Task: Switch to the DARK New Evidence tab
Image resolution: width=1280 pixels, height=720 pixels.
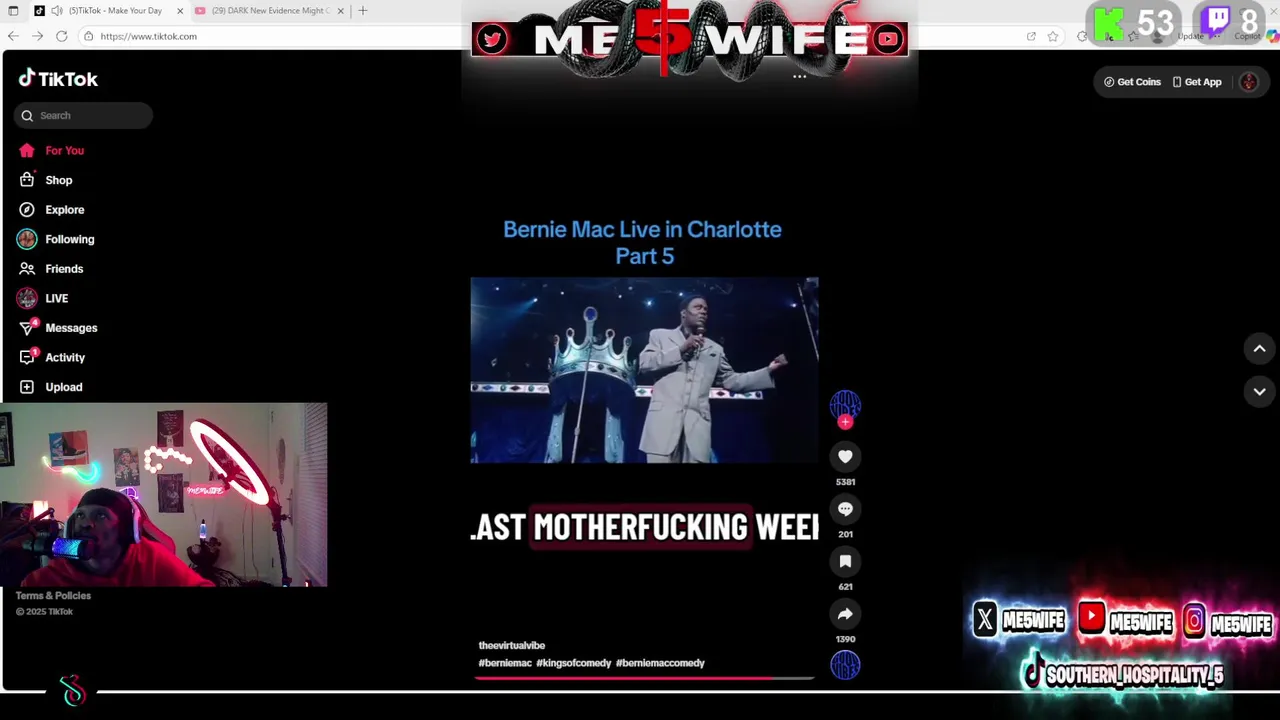Action: pyautogui.click(x=268, y=10)
